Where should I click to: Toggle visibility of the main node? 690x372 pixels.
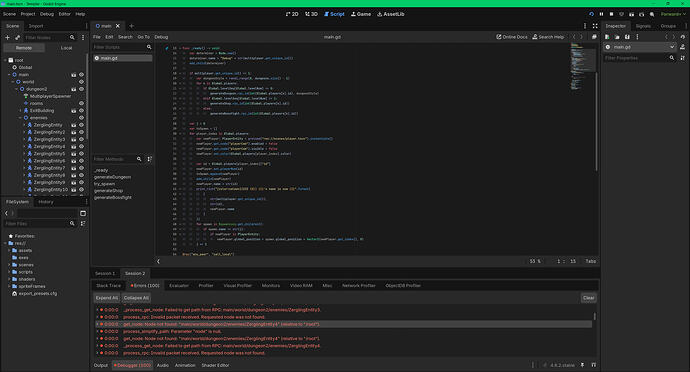81,75
